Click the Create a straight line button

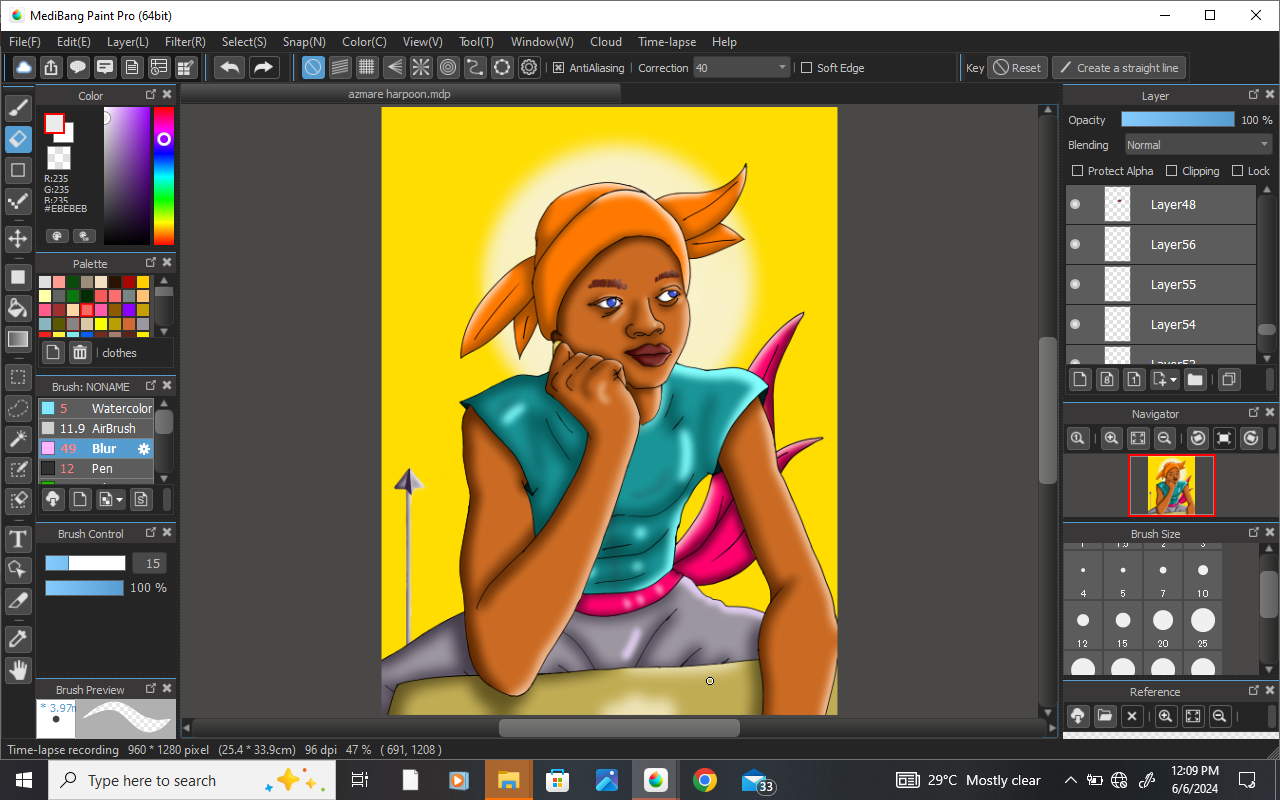coord(1118,68)
